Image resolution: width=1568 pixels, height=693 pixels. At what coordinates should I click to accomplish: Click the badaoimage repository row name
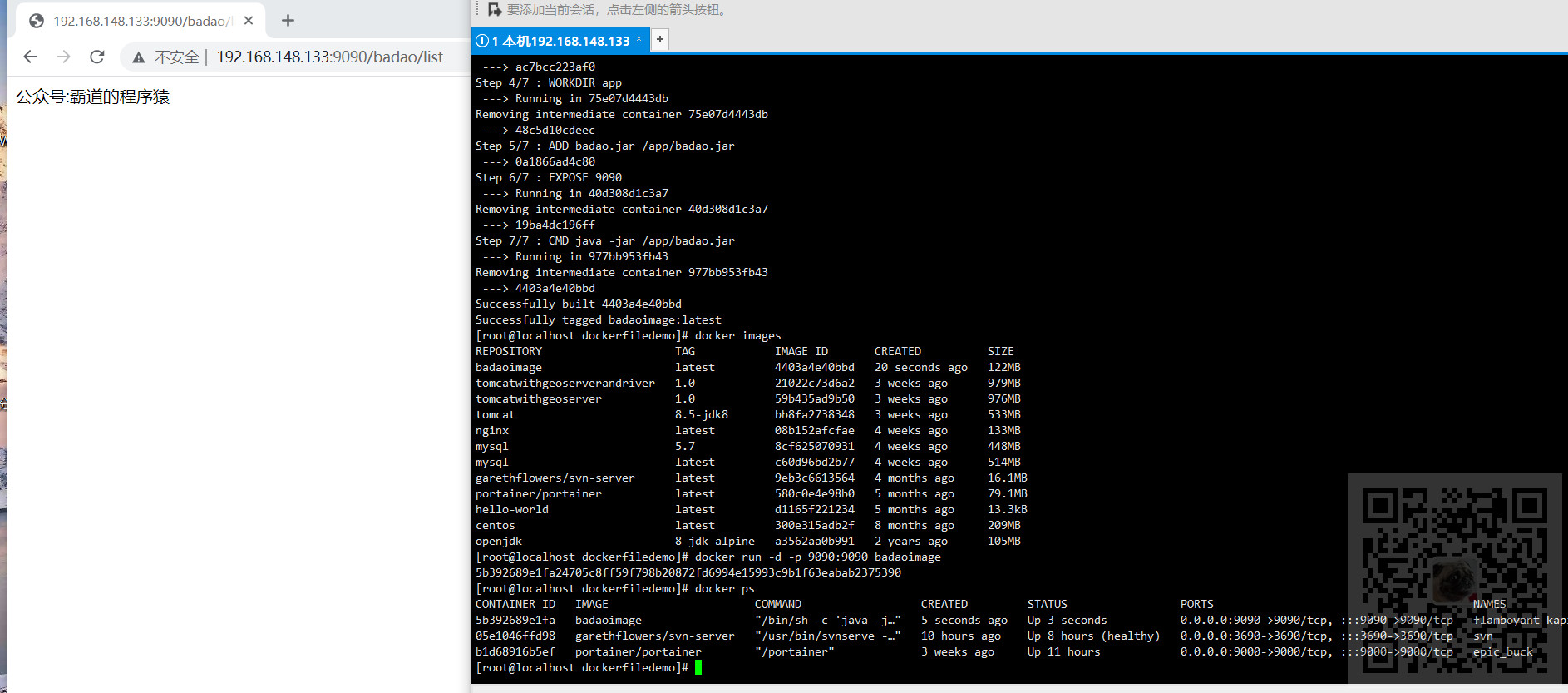pos(509,367)
